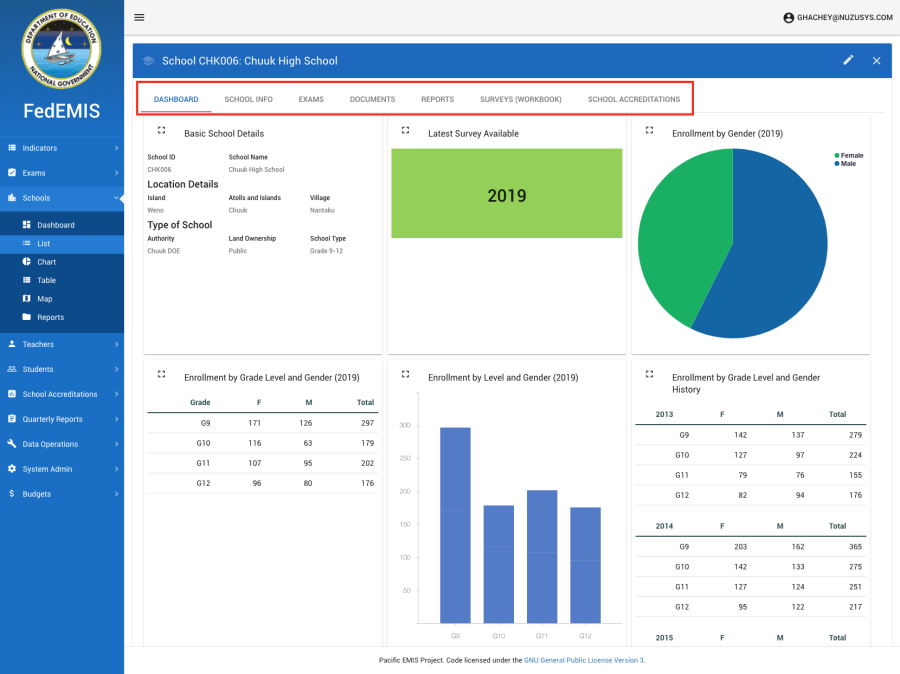Viewport: 900px width, 674px height.
Task: Expand the Basic School Details panel to fullscreen
Action: pyautogui.click(x=161, y=130)
